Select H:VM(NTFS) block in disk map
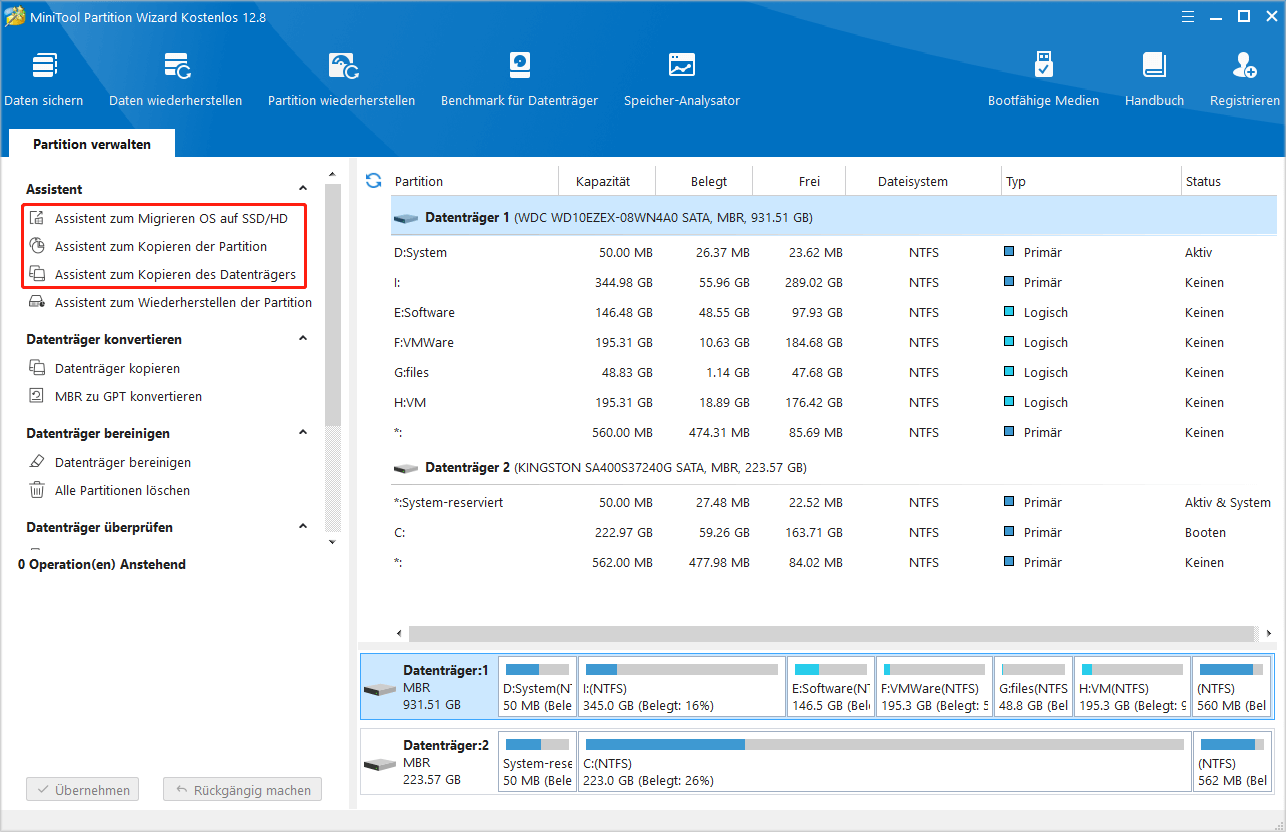The image size is (1286, 832). pos(1133,687)
